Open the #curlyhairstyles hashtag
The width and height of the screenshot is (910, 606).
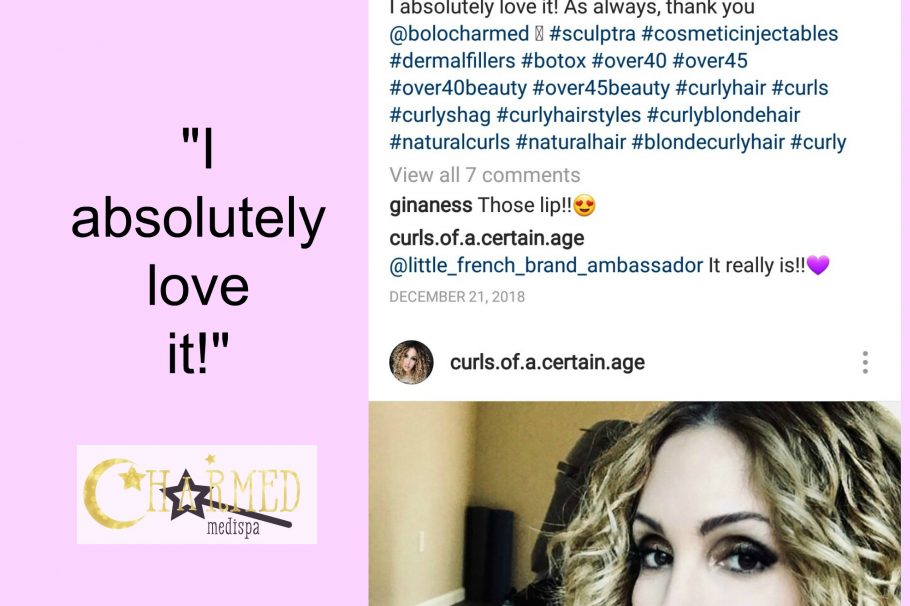point(569,115)
